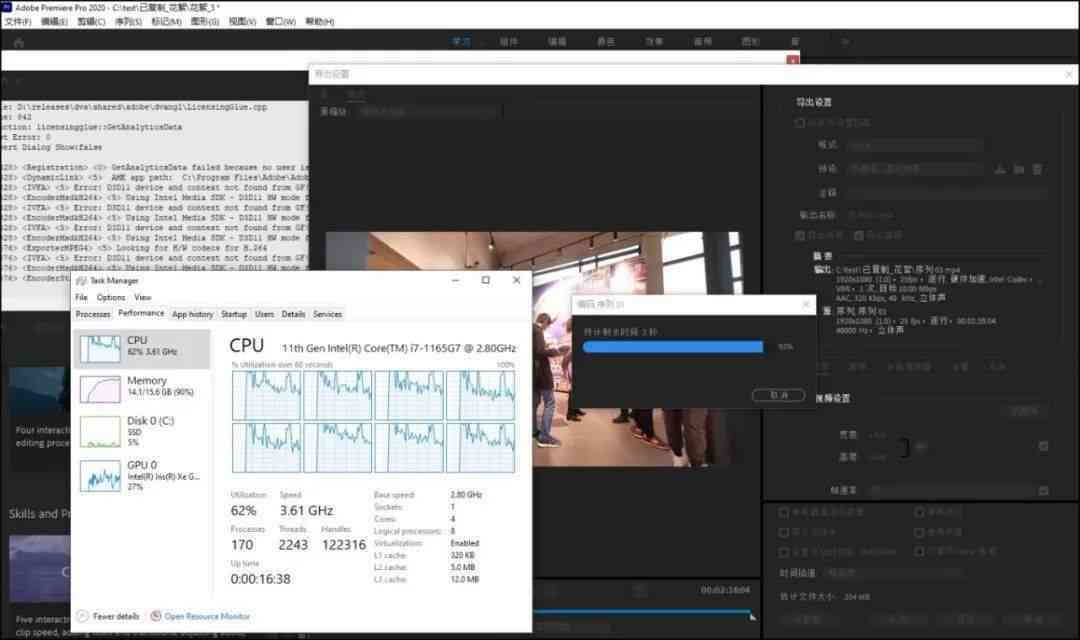Toggle frame rate match source checkbox
This screenshot has height=640, width=1080.
click(x=1043, y=491)
